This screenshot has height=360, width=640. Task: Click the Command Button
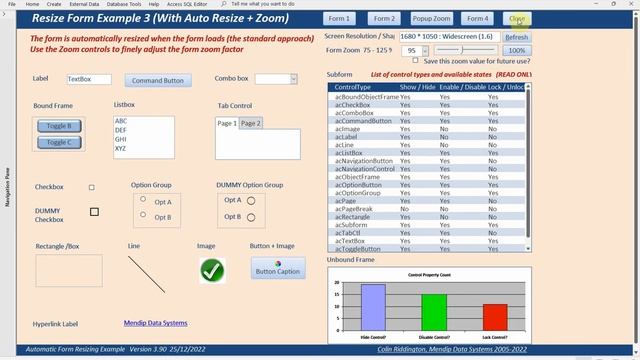[x=158, y=80]
